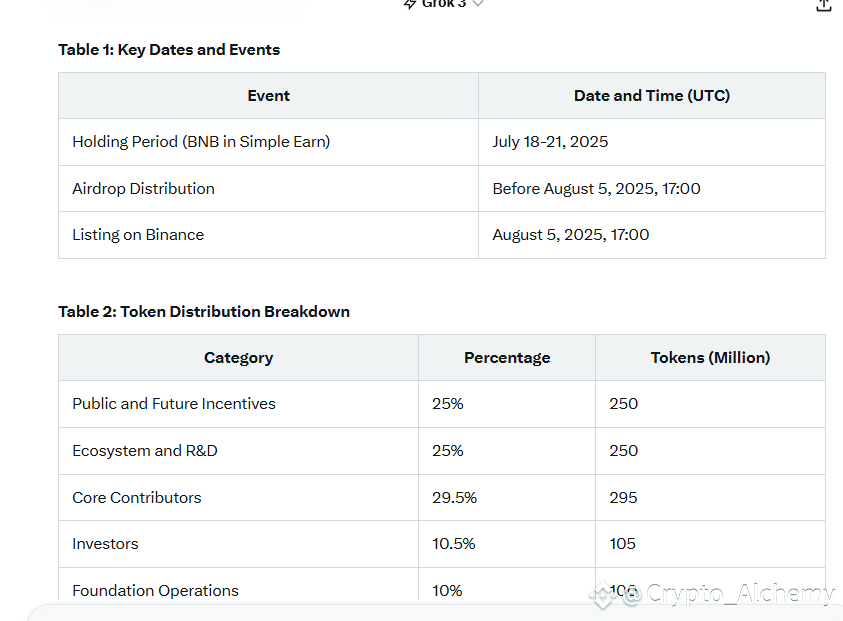Click the 'Percentage' column header
The width and height of the screenshot is (843, 621).
[507, 358]
